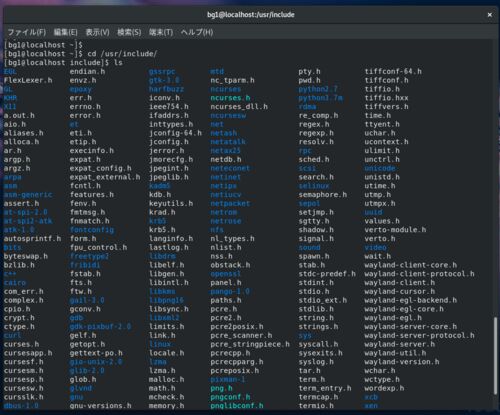Click cursesapp.h file name
The width and height of the screenshot is (500, 415).
pyautogui.click(x=28, y=353)
